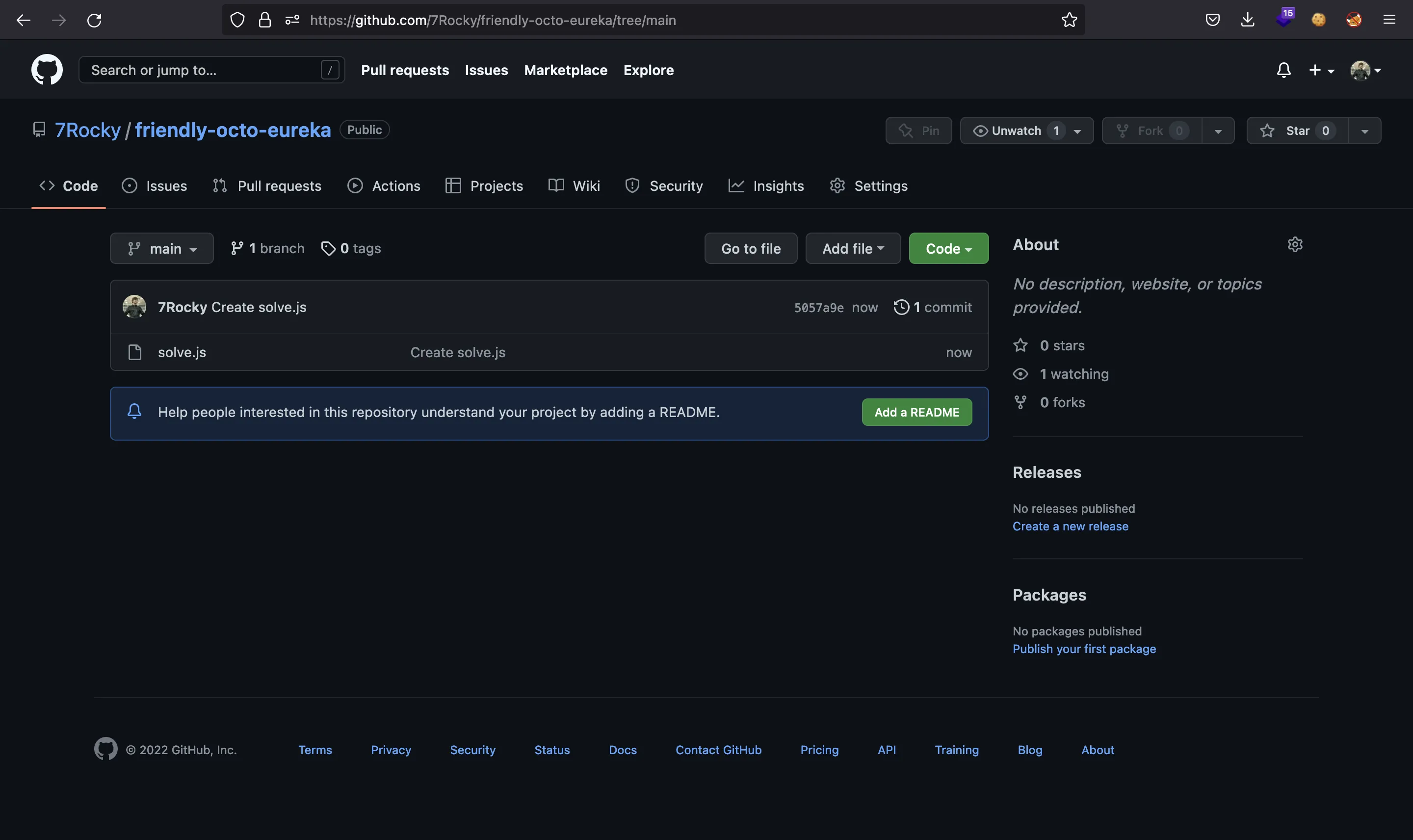View the 1 branch link

267,248
